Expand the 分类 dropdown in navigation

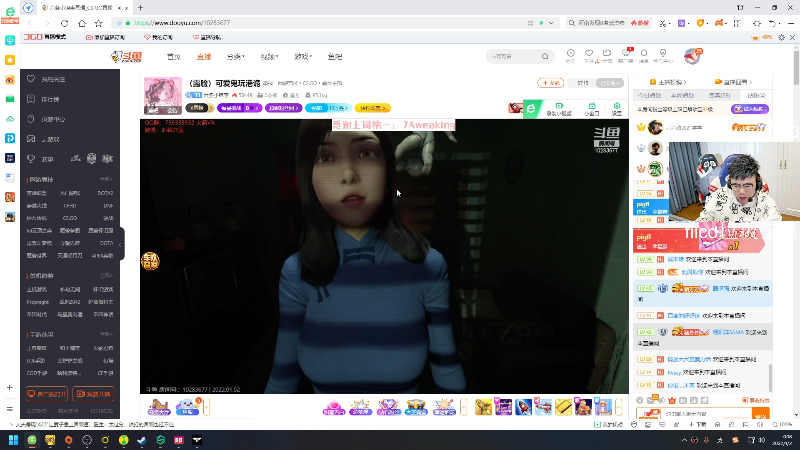tap(235, 57)
